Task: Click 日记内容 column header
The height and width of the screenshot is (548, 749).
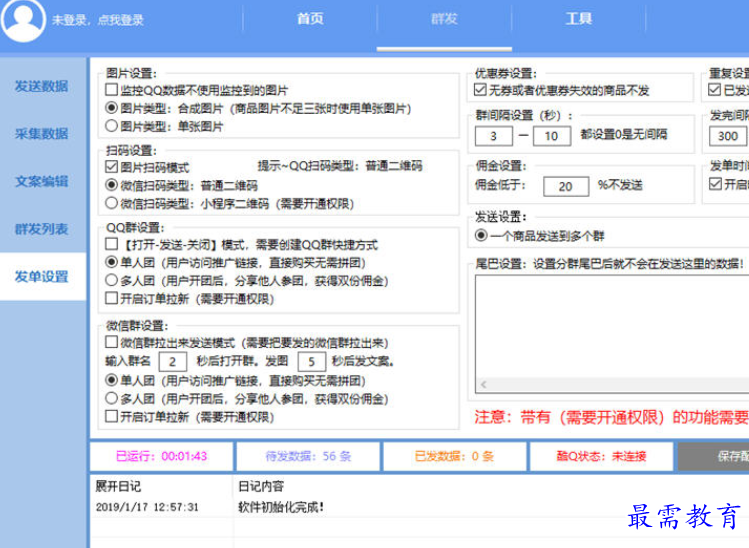Action: pyautogui.click(x=261, y=486)
